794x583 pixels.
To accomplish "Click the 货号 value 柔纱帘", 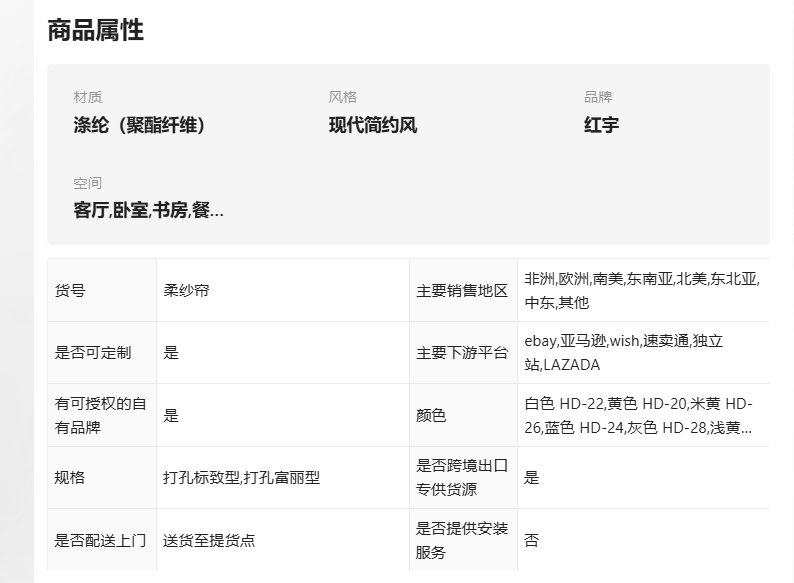I will 186,290.
